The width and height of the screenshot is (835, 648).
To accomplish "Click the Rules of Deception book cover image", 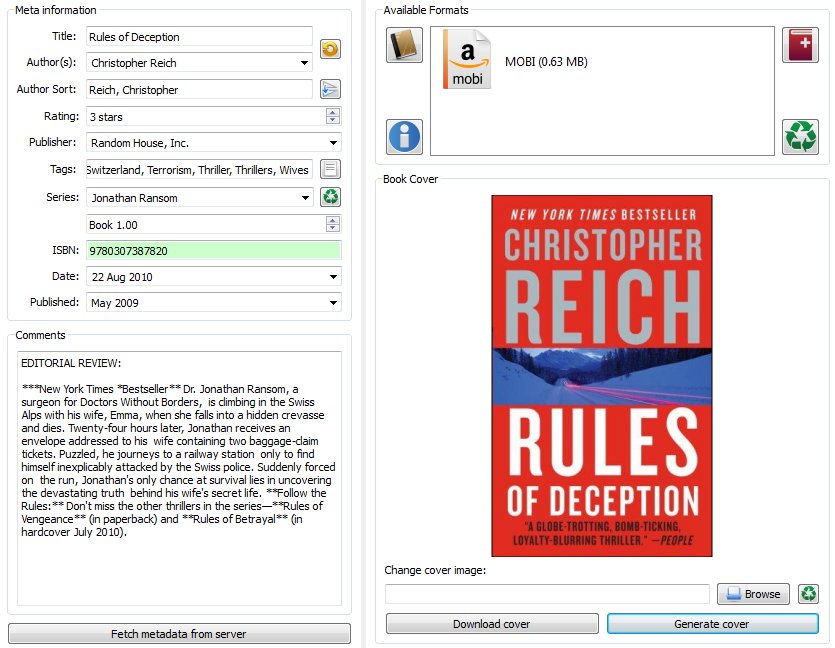I will coord(602,376).
